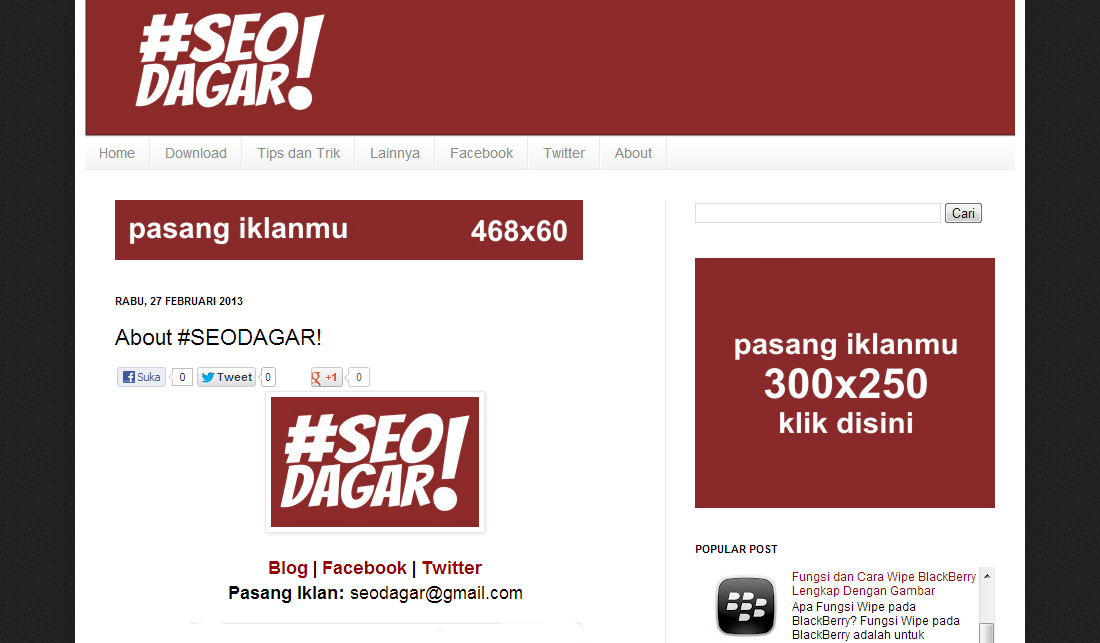Click the Facebook Suka like button

pyautogui.click(x=142, y=377)
